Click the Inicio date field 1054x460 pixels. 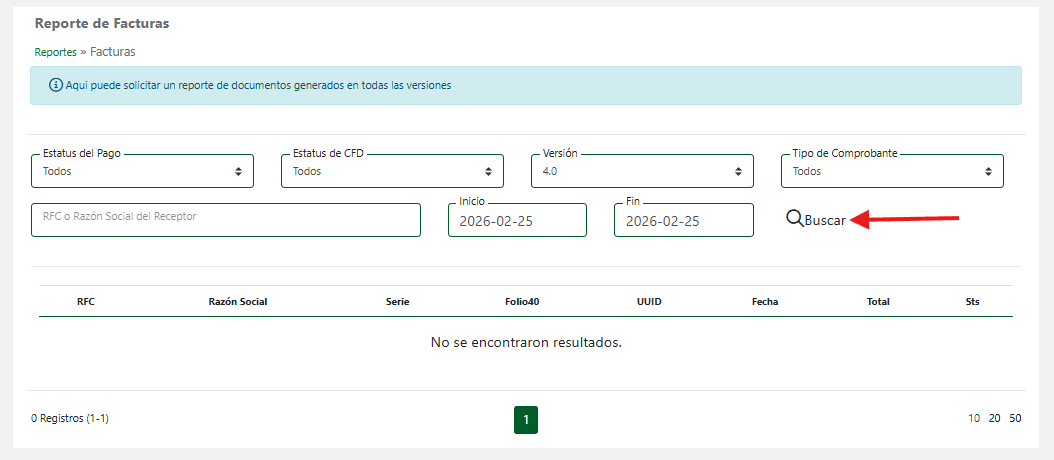(x=517, y=221)
